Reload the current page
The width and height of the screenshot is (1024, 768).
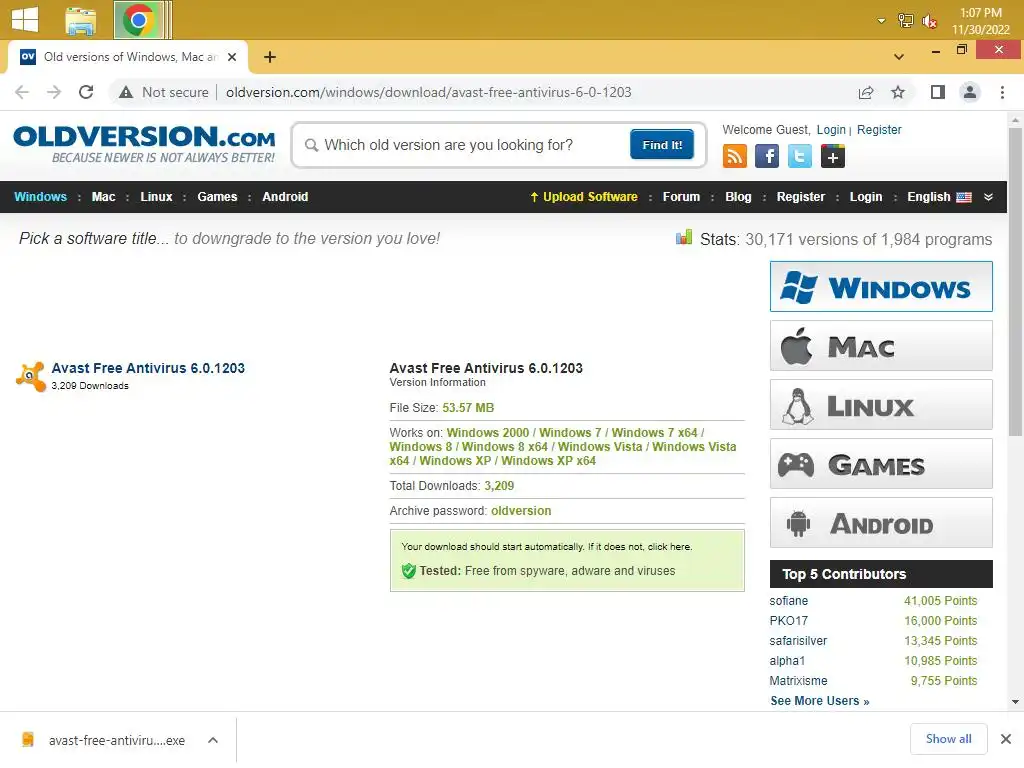tap(86, 92)
